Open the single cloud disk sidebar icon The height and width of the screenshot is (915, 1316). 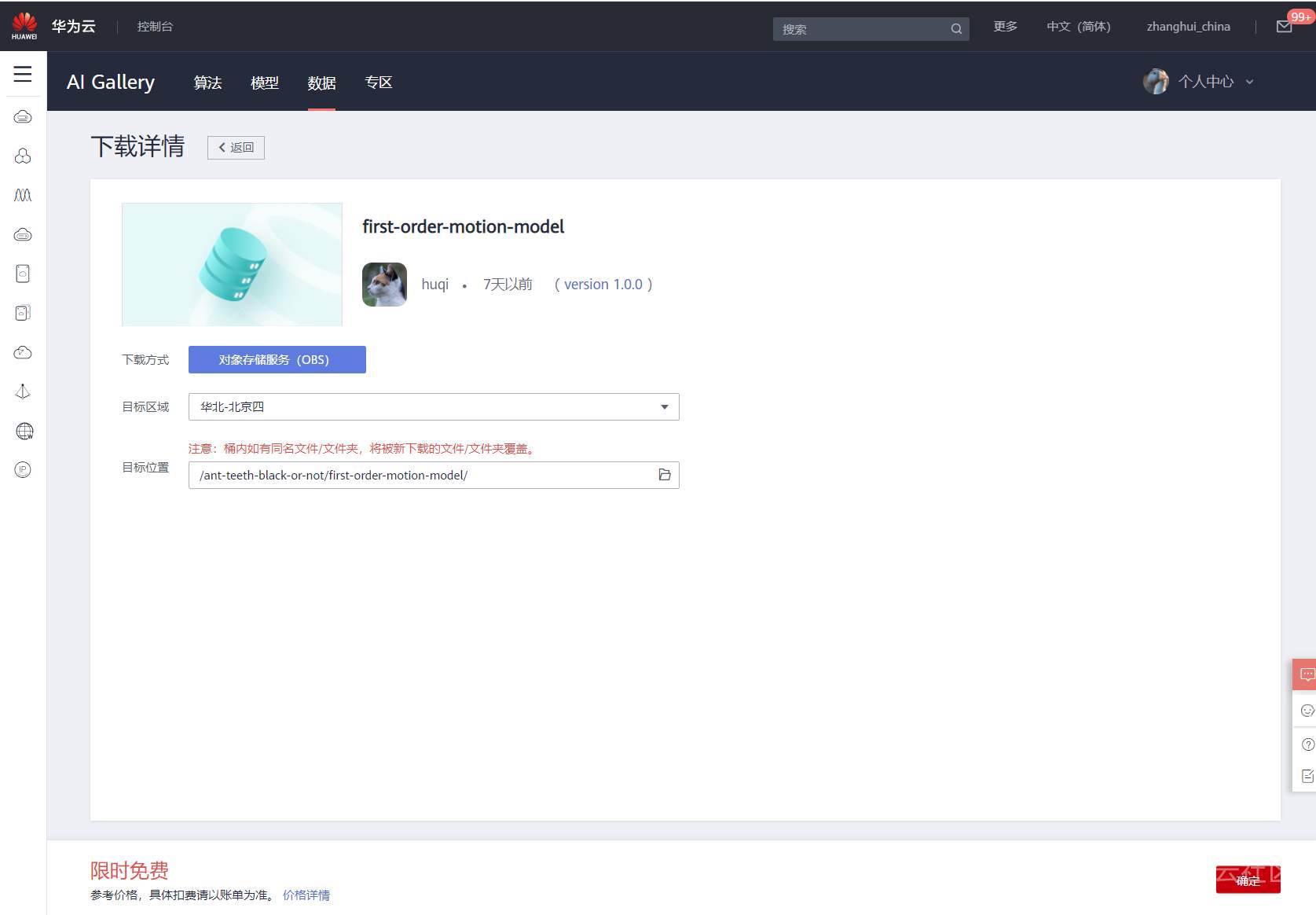(x=23, y=274)
